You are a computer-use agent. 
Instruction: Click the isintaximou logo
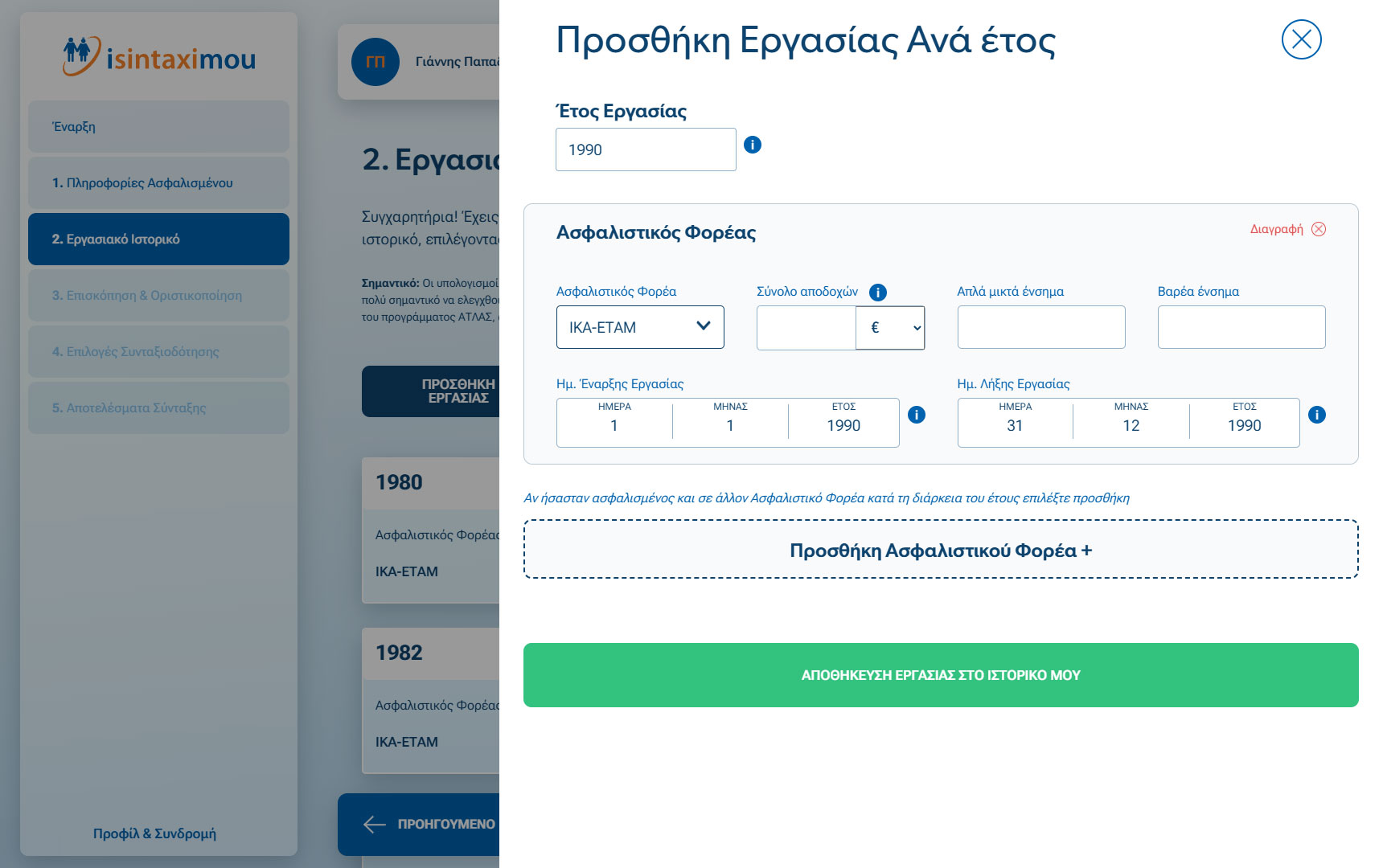coord(159,56)
